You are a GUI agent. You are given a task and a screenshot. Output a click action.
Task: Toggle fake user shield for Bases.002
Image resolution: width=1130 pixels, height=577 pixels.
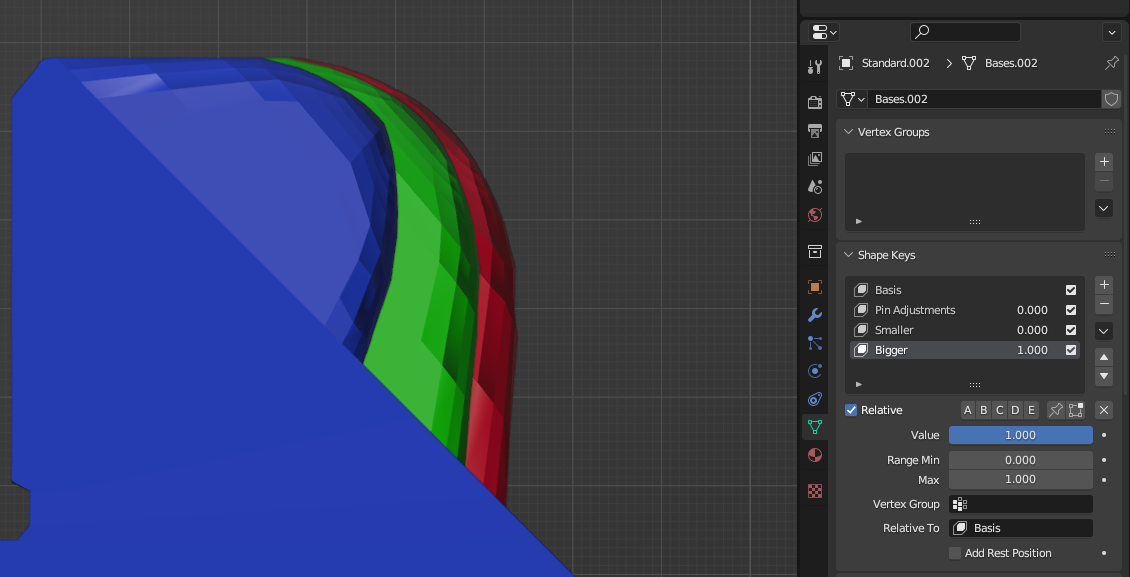point(1111,99)
